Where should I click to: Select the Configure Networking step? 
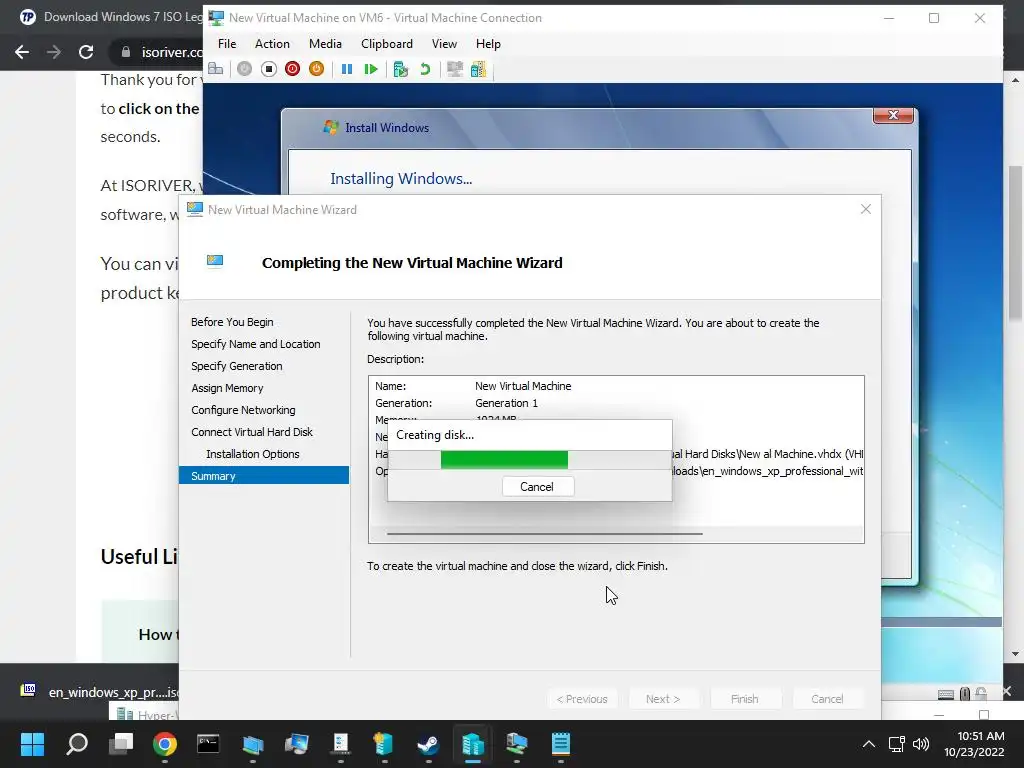pos(243,410)
